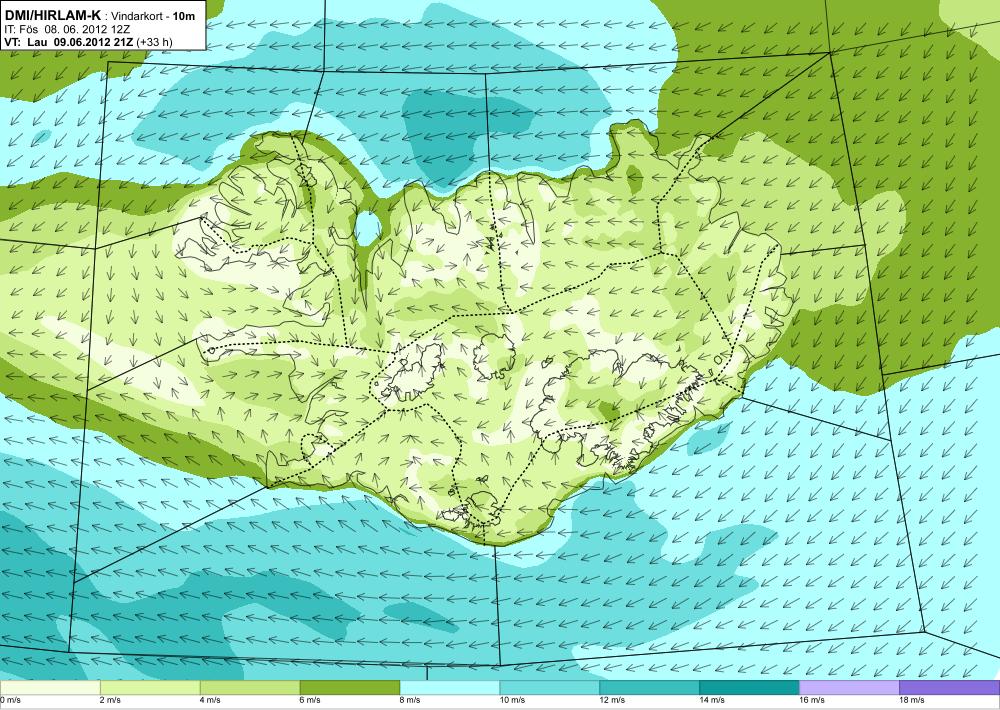Image resolution: width=1000 pixels, height=710 pixels.
Task: Click the '(+33 h)' forecast offset text
Action: click(x=155, y=42)
